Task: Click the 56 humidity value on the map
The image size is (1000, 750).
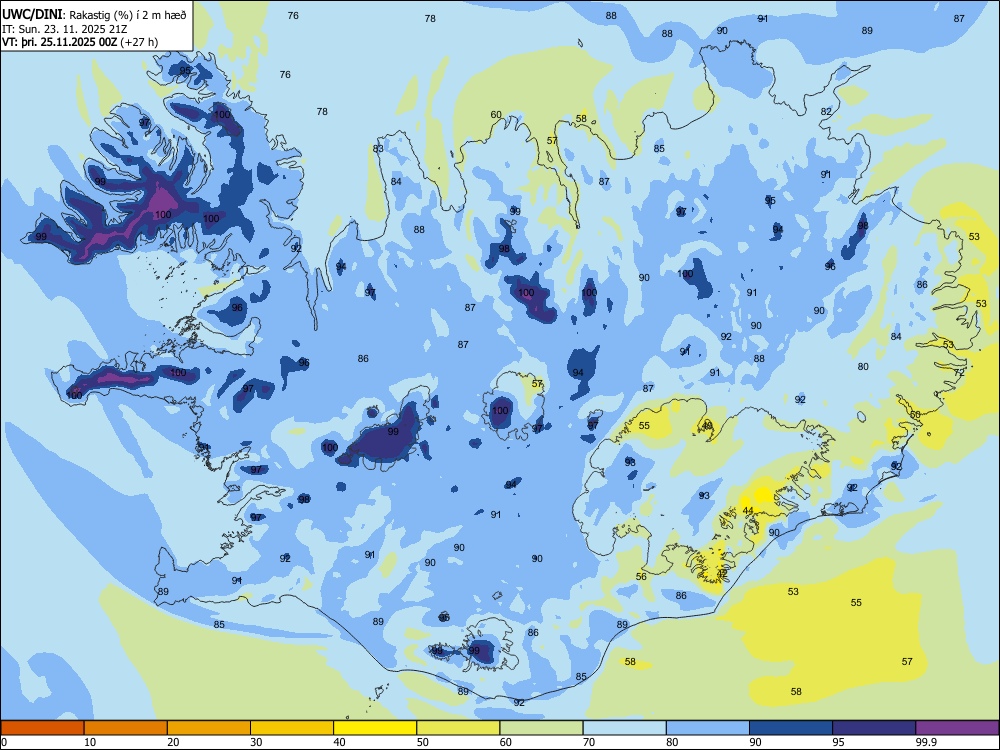Action: (x=641, y=577)
